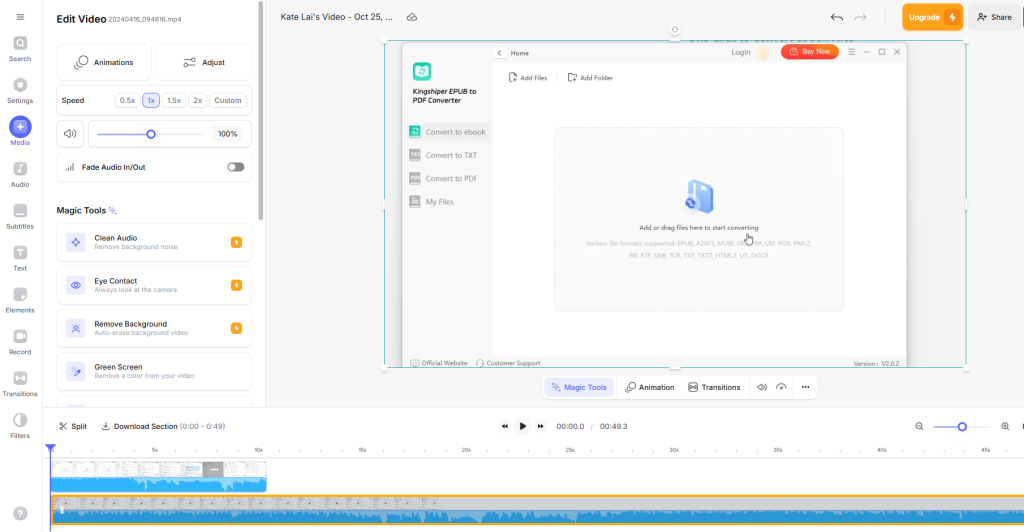Open the Transitions tab below the canvas
The width and height of the screenshot is (1024, 532).
tap(714, 387)
